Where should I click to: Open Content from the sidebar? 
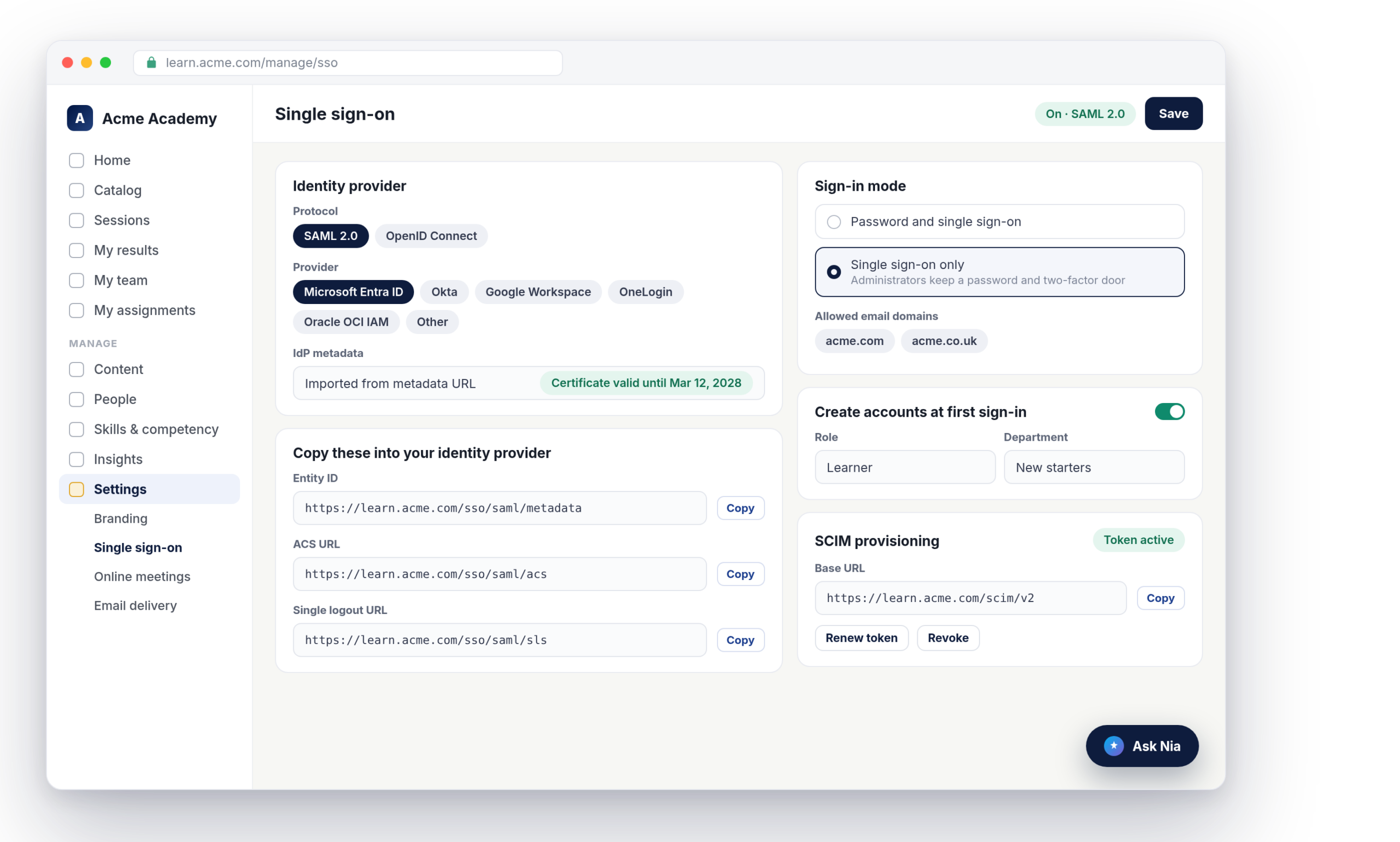(149, 370)
